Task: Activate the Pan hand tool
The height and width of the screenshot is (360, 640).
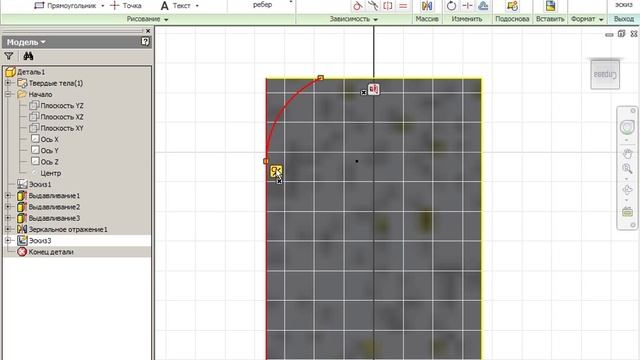Action: point(627,153)
